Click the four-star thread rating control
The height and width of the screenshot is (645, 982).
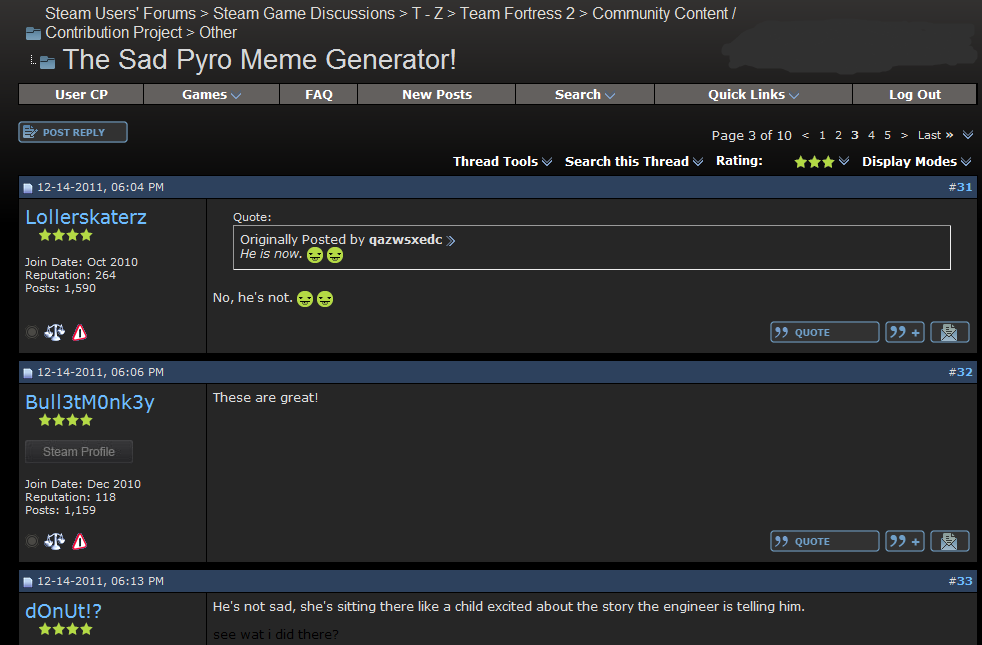(820, 160)
